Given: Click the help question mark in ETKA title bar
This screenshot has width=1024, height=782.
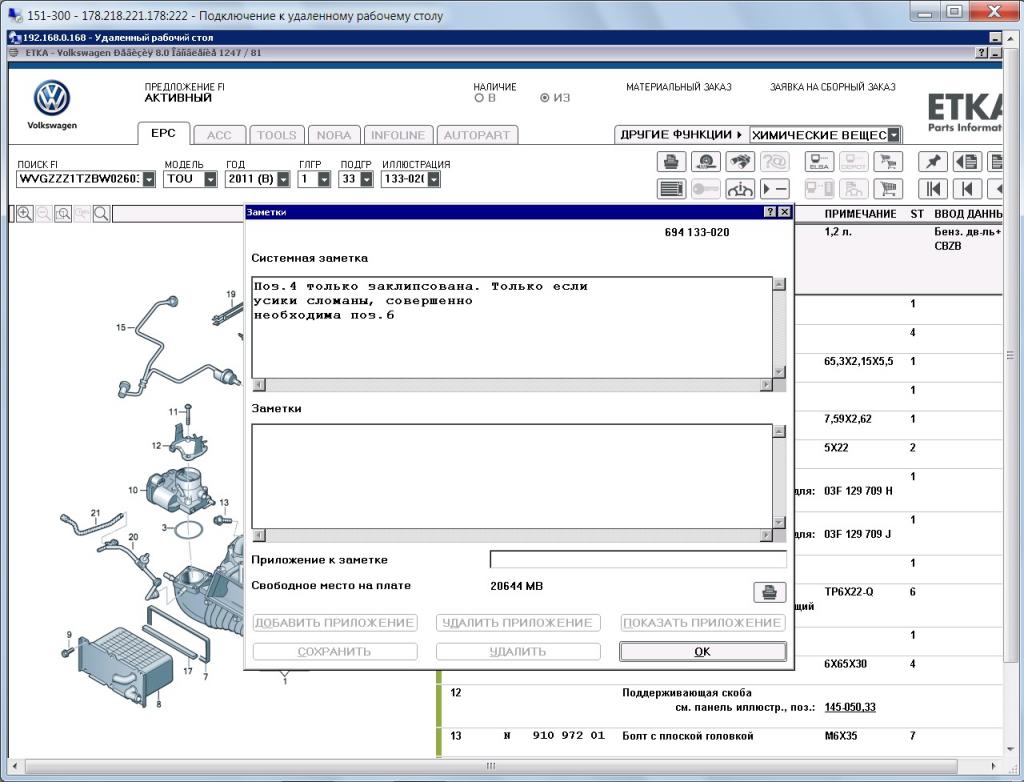Looking at the screenshot, I should click(x=982, y=53).
